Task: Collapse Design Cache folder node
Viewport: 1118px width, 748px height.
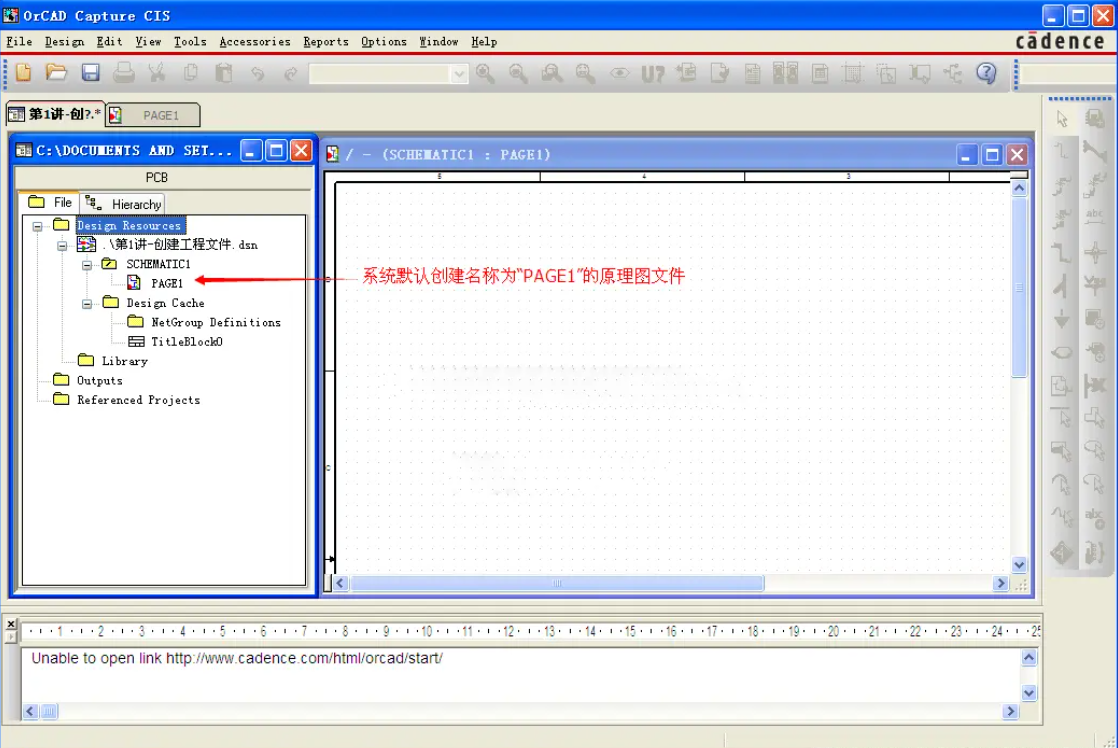Action: click(x=87, y=304)
